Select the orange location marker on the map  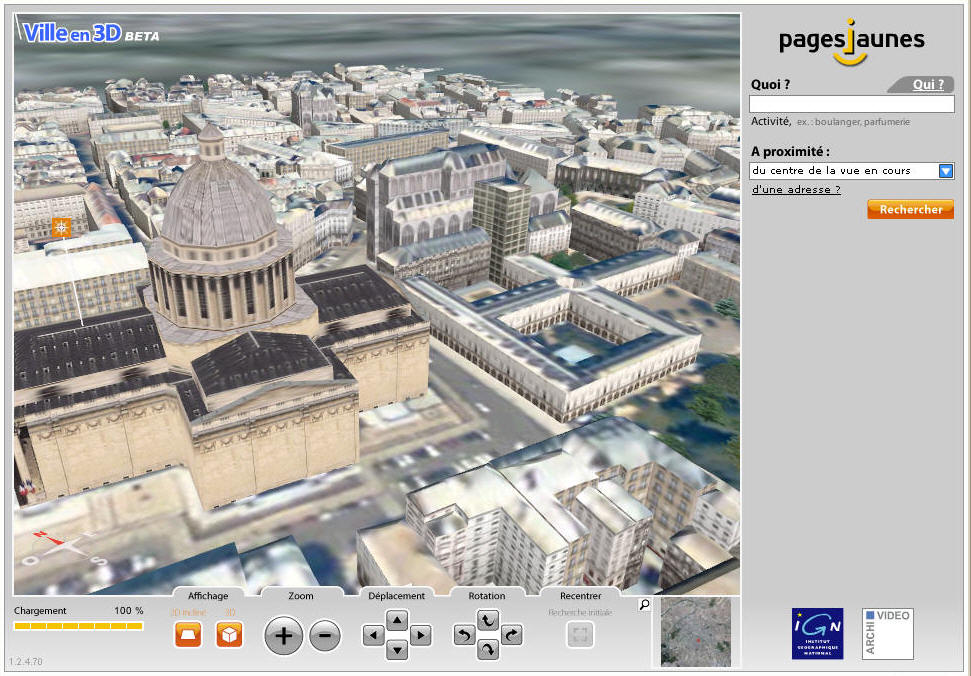click(x=61, y=228)
